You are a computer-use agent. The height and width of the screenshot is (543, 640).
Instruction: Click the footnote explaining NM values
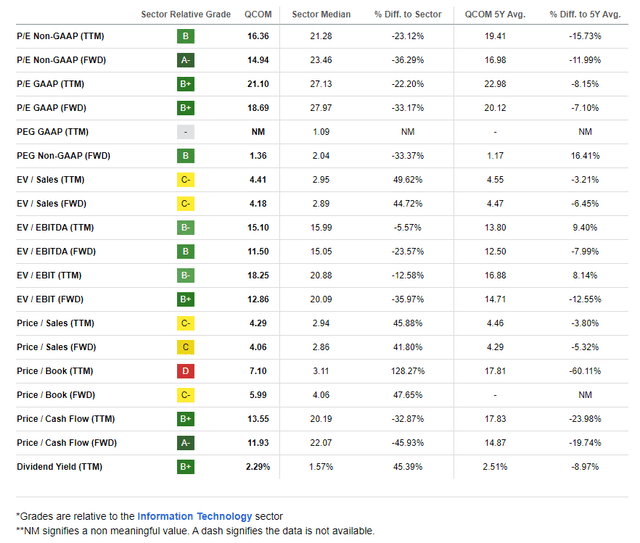point(195,531)
